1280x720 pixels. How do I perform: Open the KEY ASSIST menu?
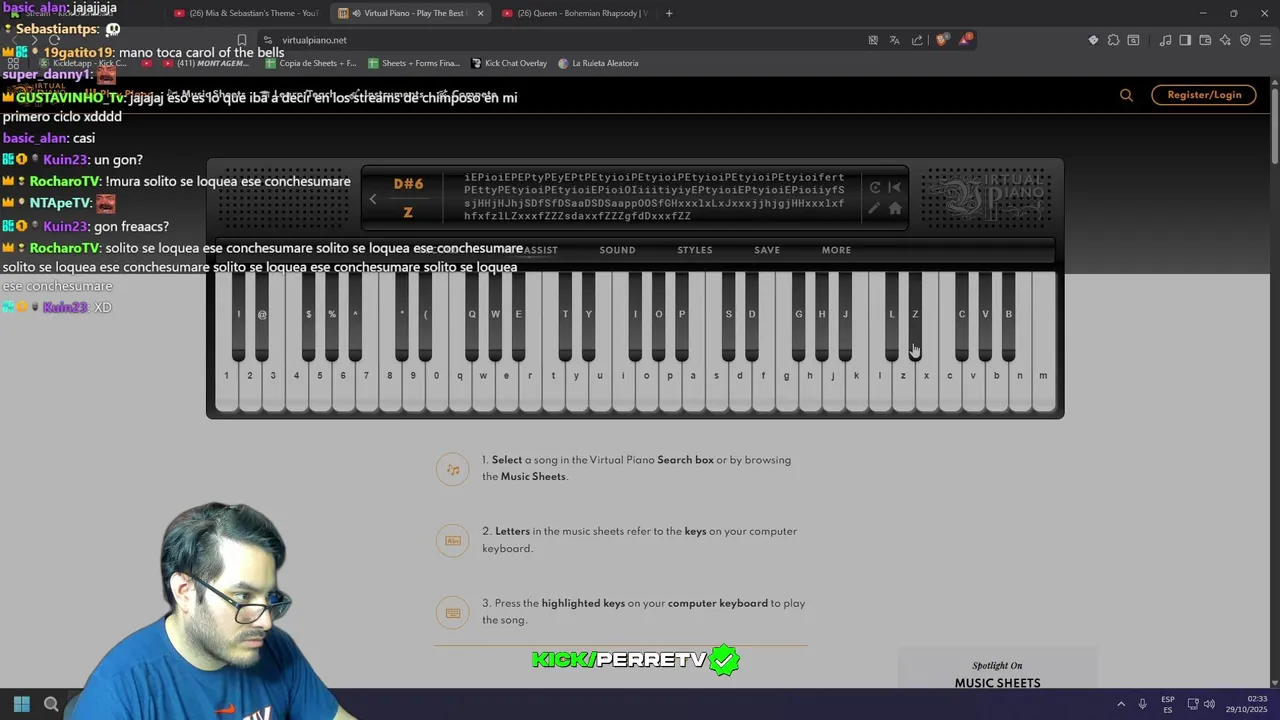click(x=532, y=250)
